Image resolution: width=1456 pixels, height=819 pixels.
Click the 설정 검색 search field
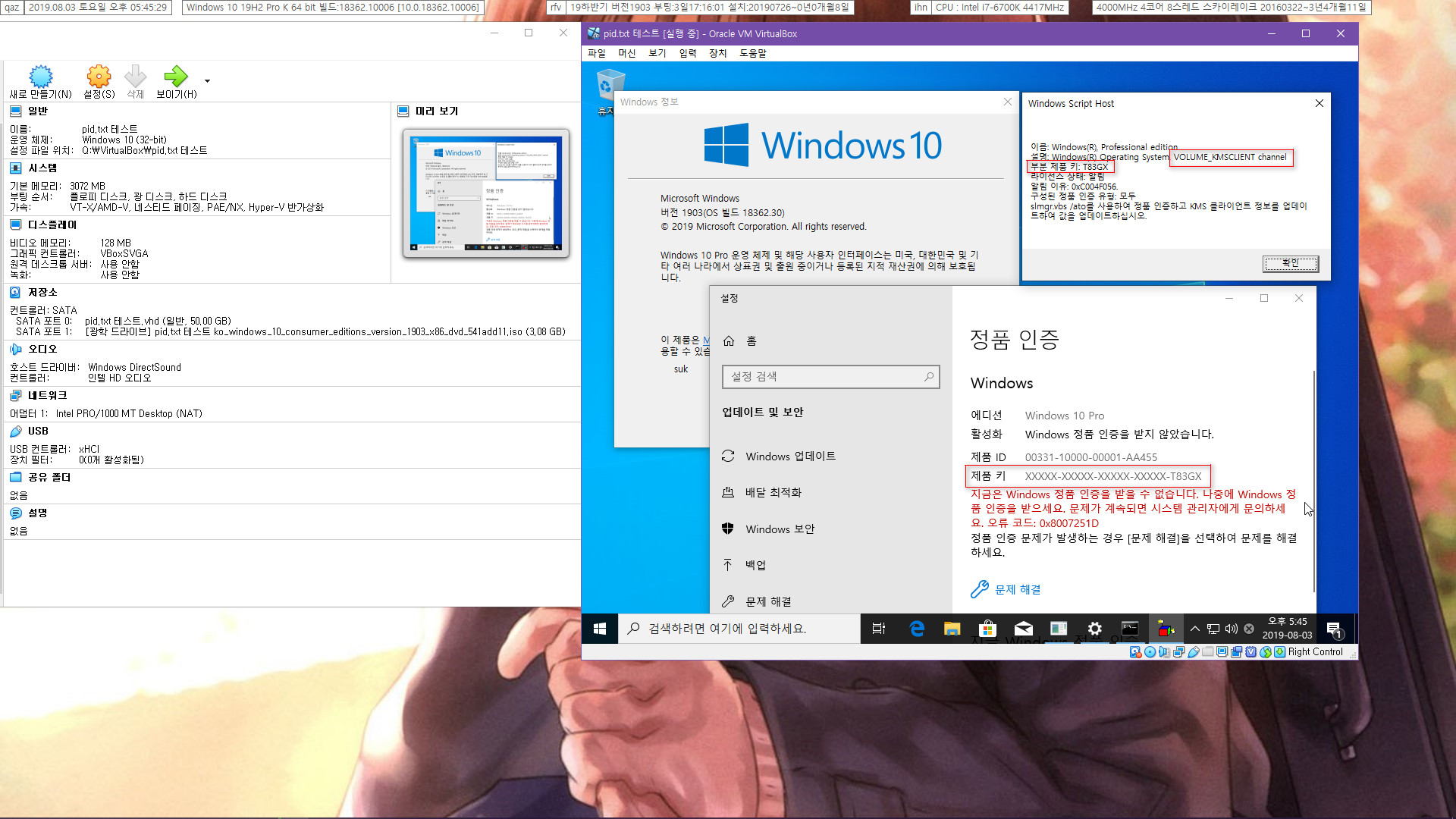pos(831,377)
